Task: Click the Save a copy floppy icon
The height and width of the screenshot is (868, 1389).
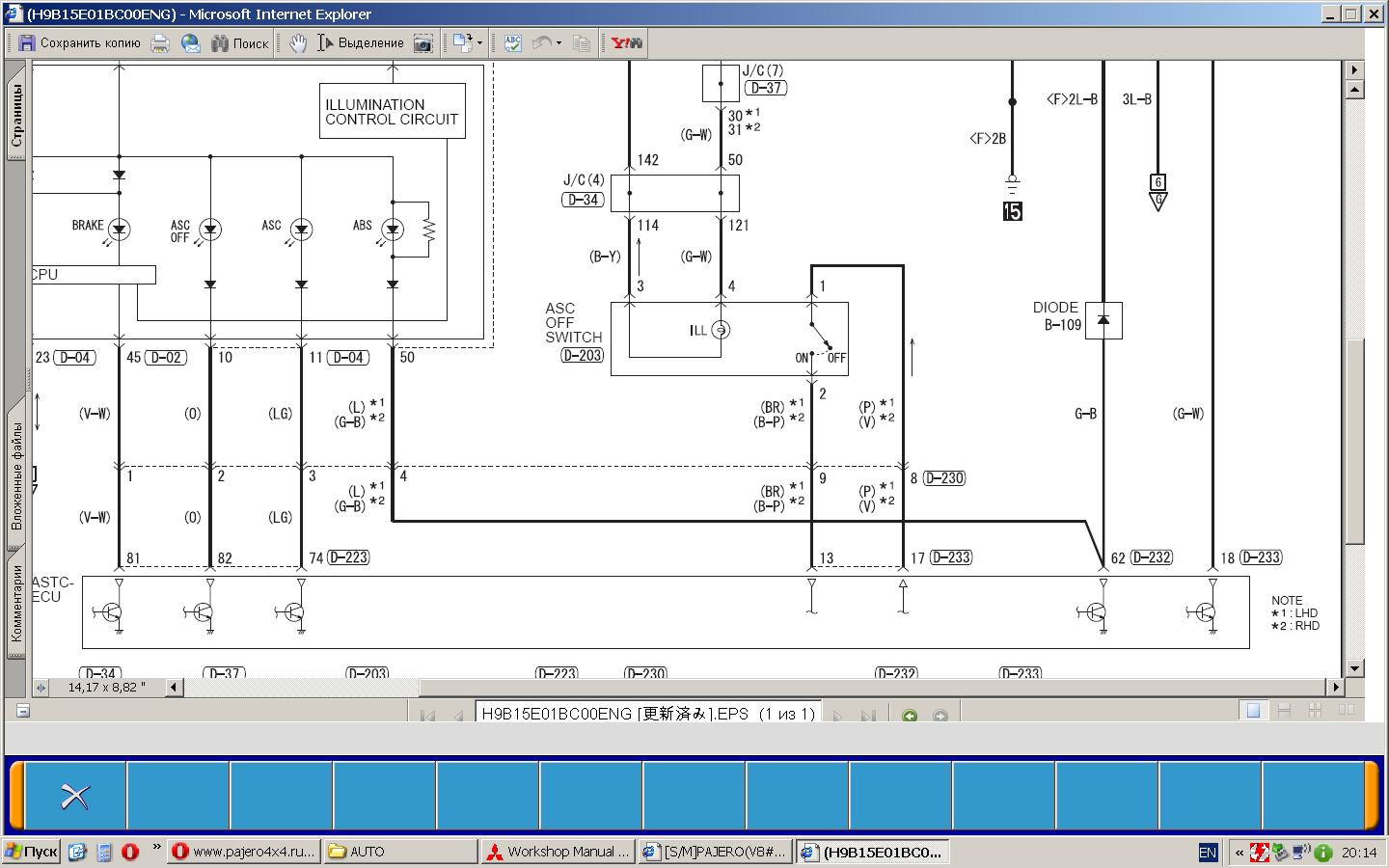Action: click(27, 43)
